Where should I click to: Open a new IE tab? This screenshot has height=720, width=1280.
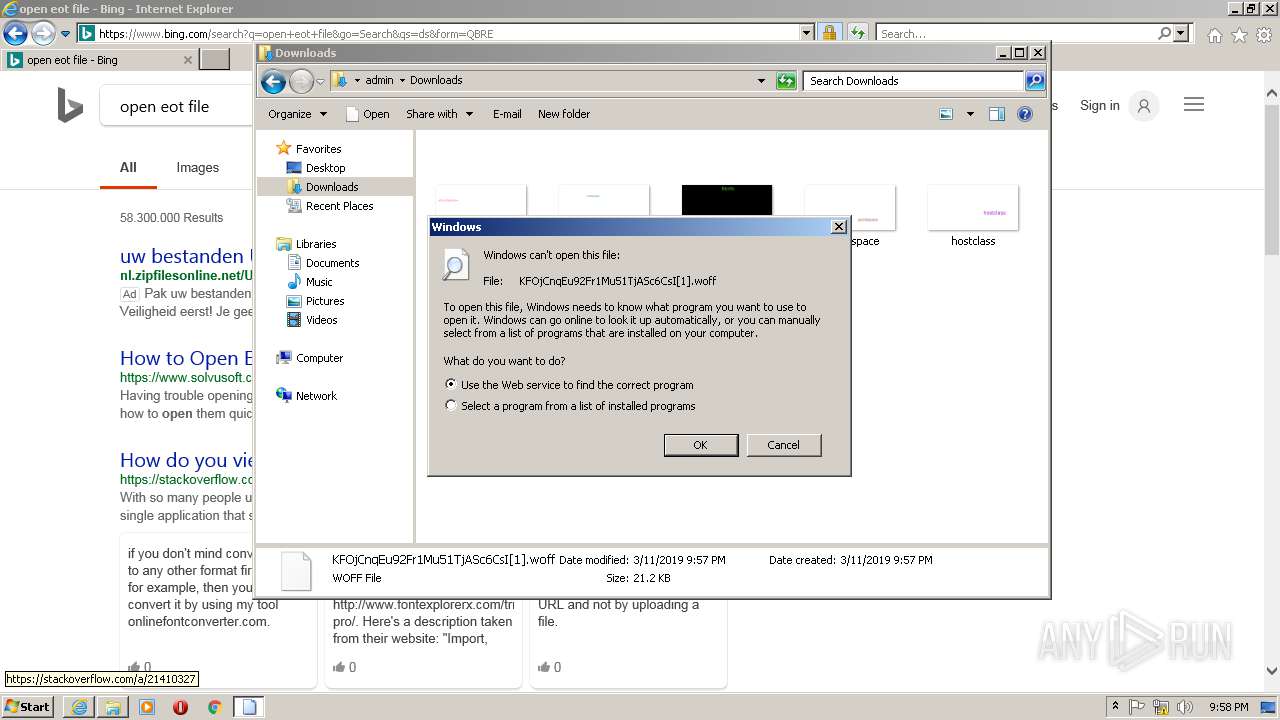[x=214, y=60]
